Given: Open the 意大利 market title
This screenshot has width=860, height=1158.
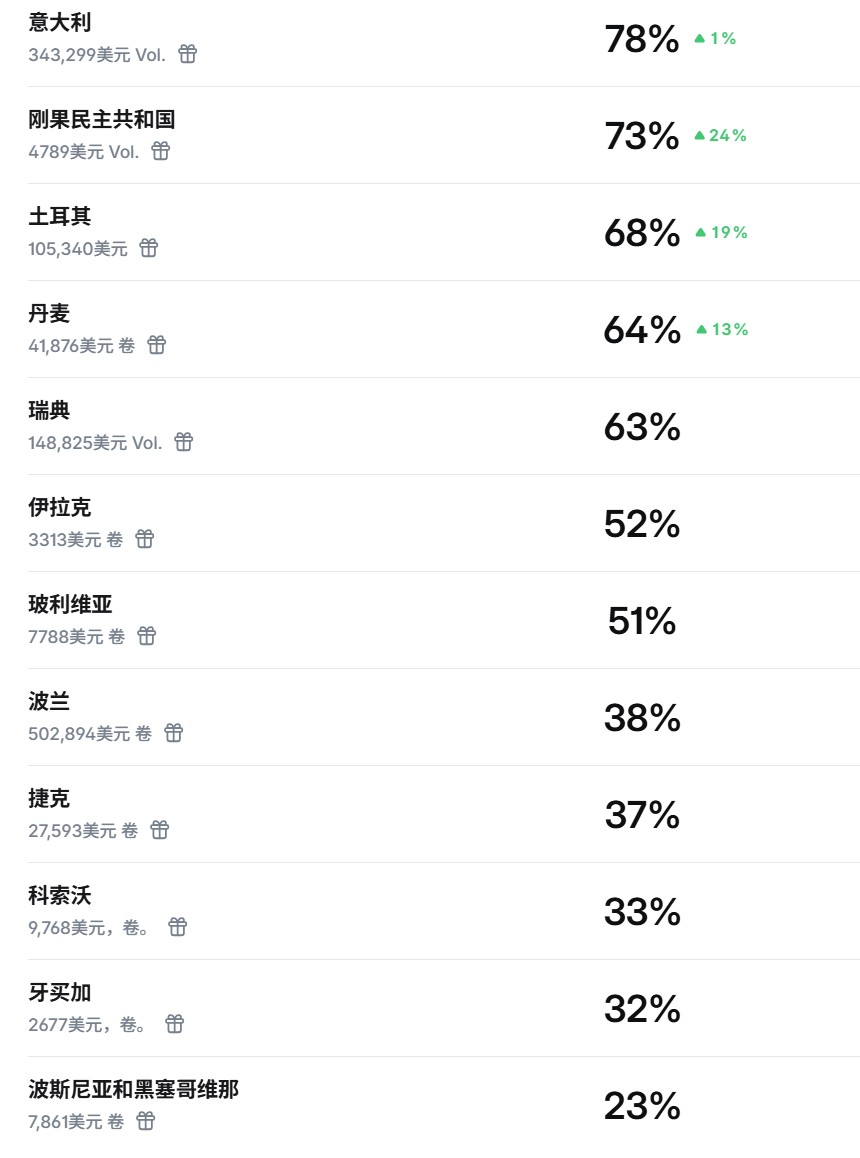Looking at the screenshot, I should [60, 22].
